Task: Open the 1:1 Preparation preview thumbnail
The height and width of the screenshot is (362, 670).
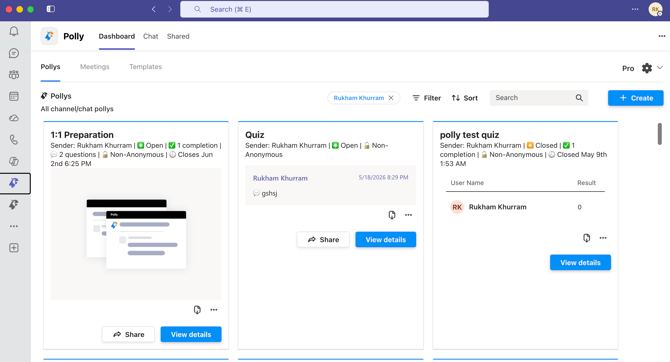Action: point(136,234)
